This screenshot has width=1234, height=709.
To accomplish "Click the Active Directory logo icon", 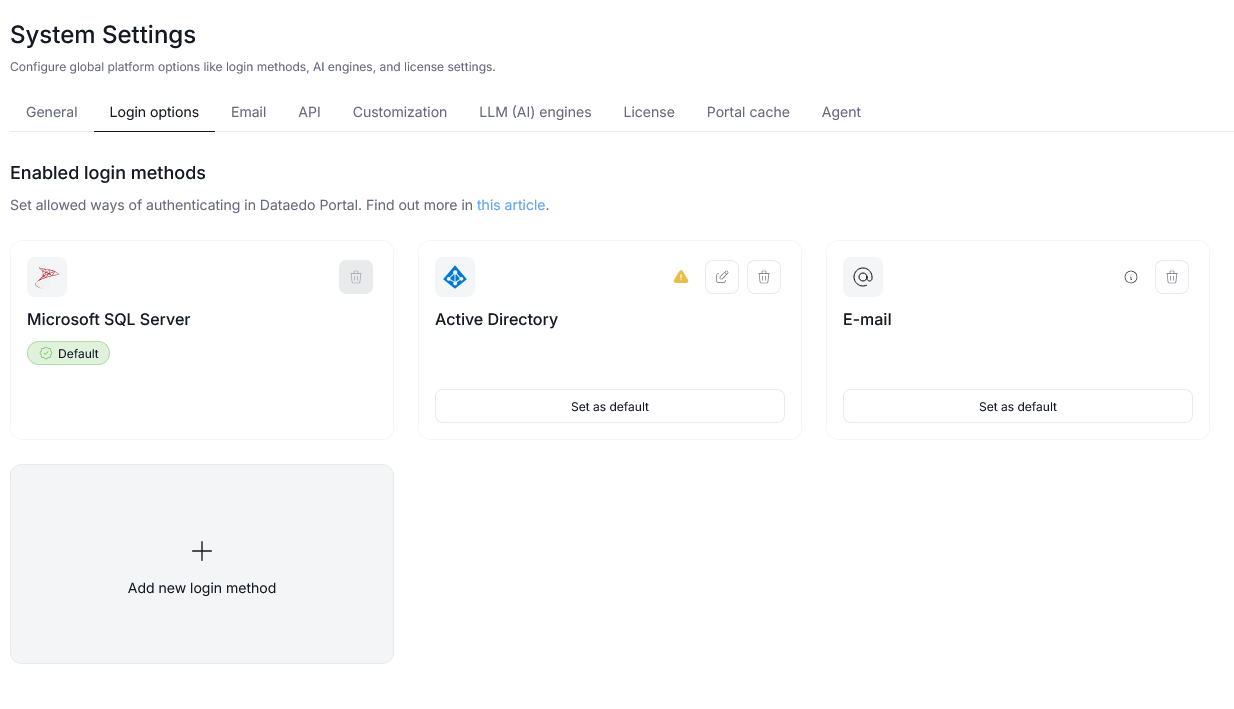I will coord(455,277).
